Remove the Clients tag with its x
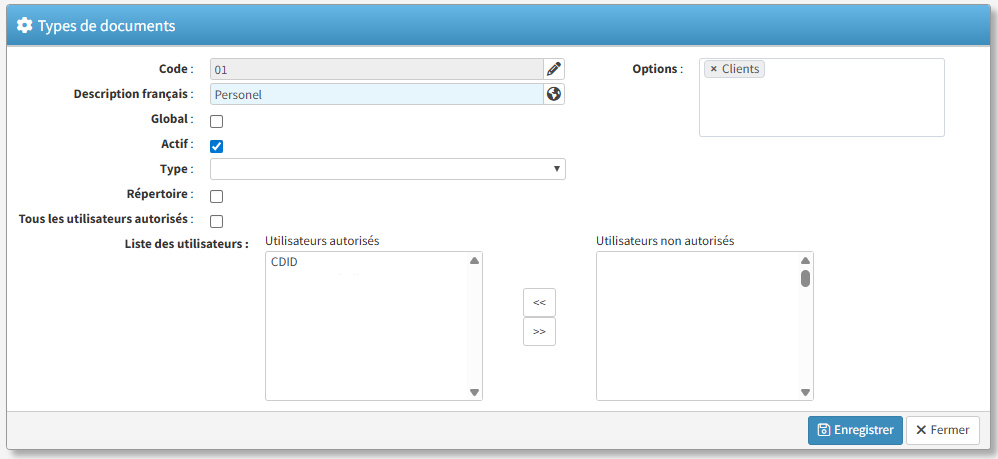This screenshot has height=459, width=998. [713, 69]
